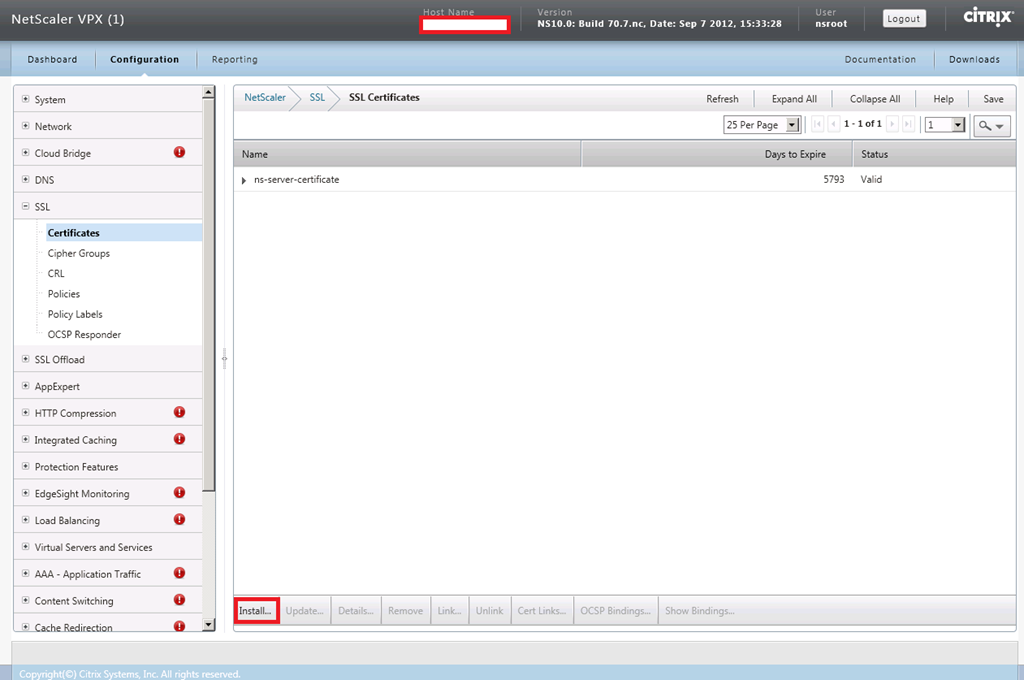Select CRL tree item

pyautogui.click(x=56, y=274)
